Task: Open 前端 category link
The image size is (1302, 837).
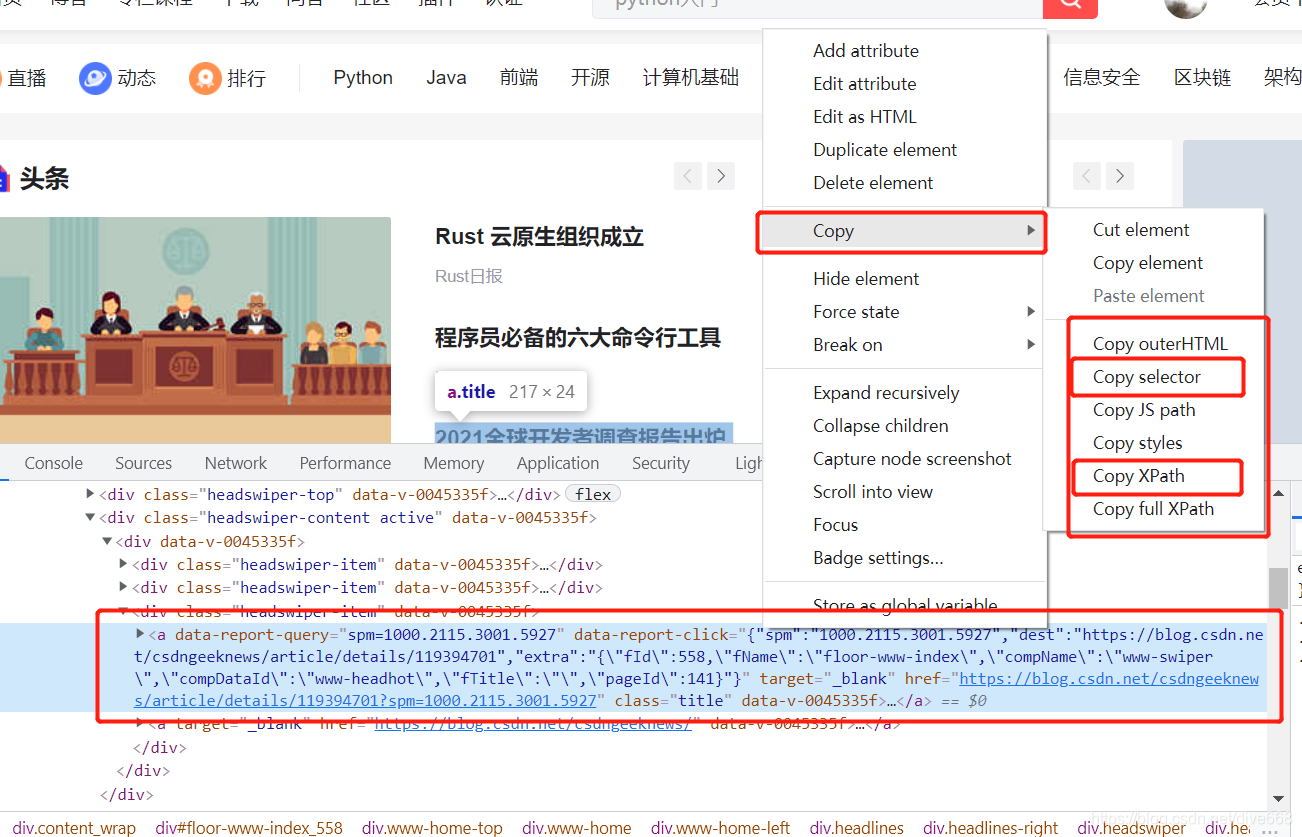Action: tap(519, 78)
